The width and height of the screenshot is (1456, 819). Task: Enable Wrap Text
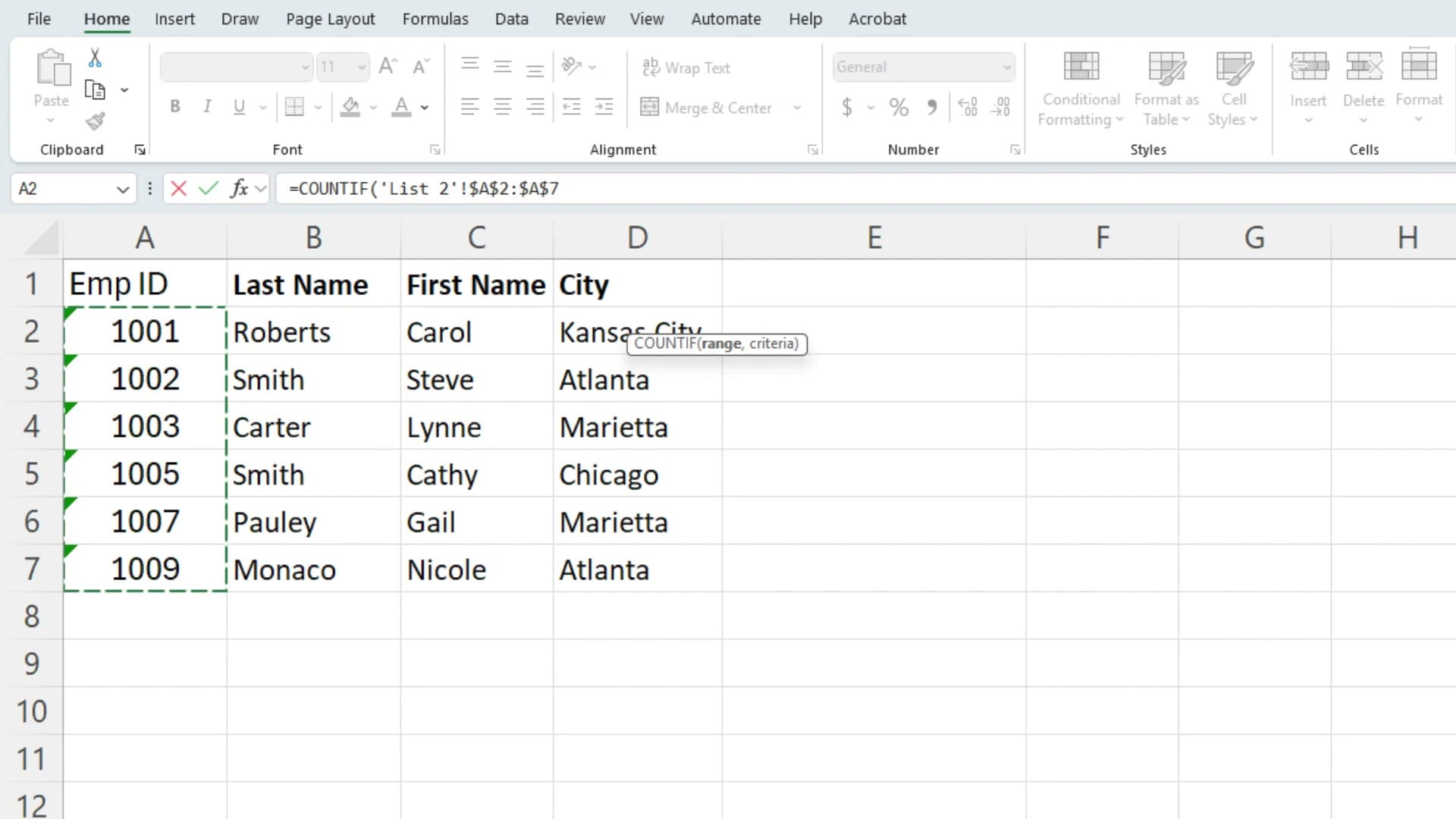(x=686, y=67)
